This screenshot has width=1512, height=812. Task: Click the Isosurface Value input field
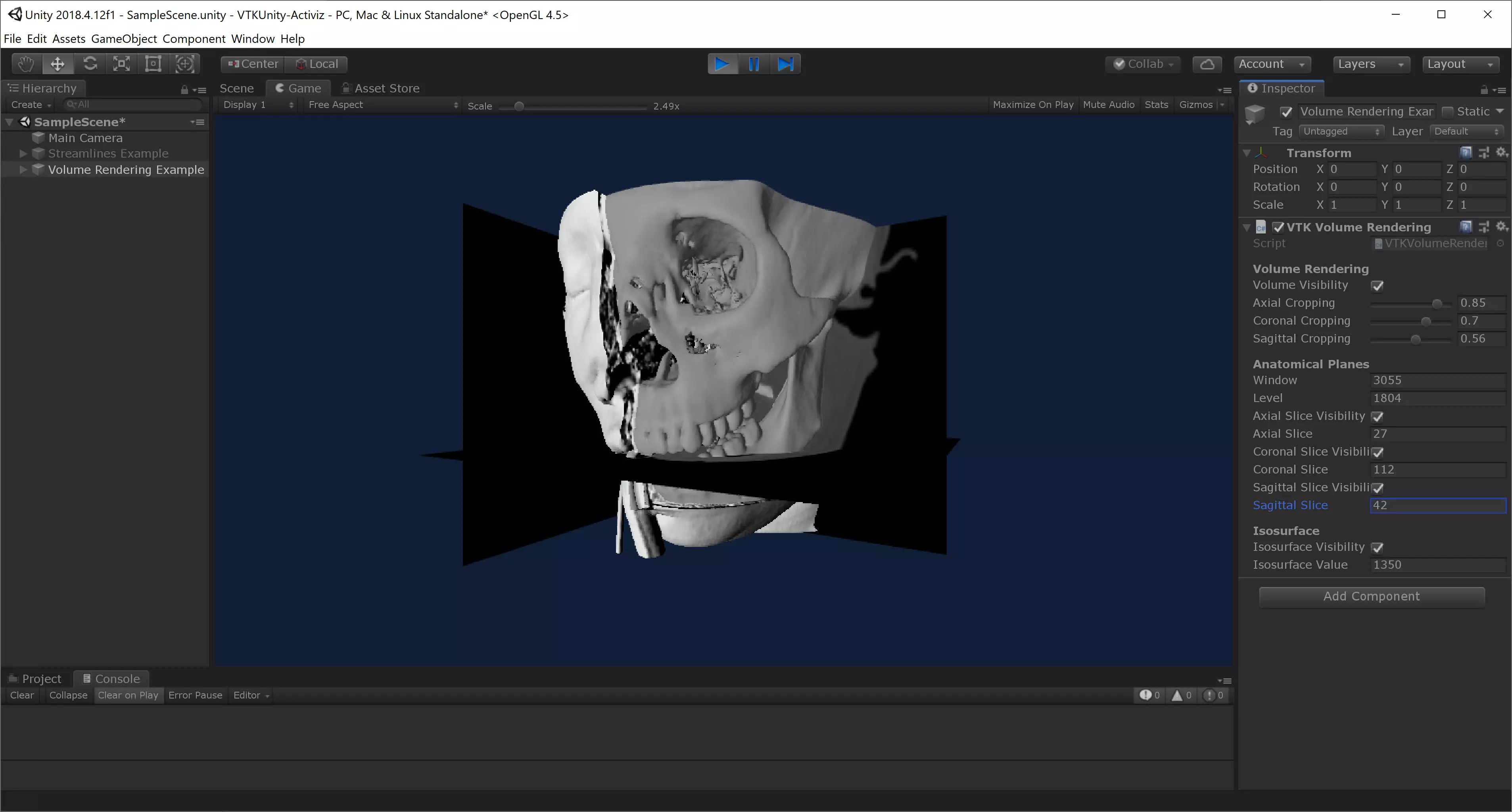[1437, 564]
